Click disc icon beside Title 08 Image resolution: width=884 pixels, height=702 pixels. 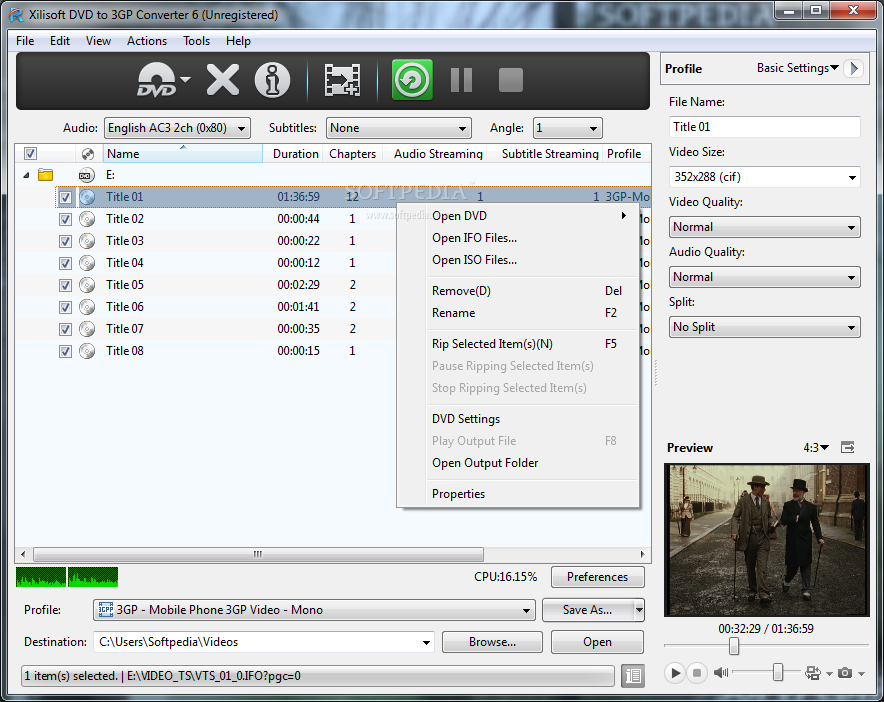[87, 351]
